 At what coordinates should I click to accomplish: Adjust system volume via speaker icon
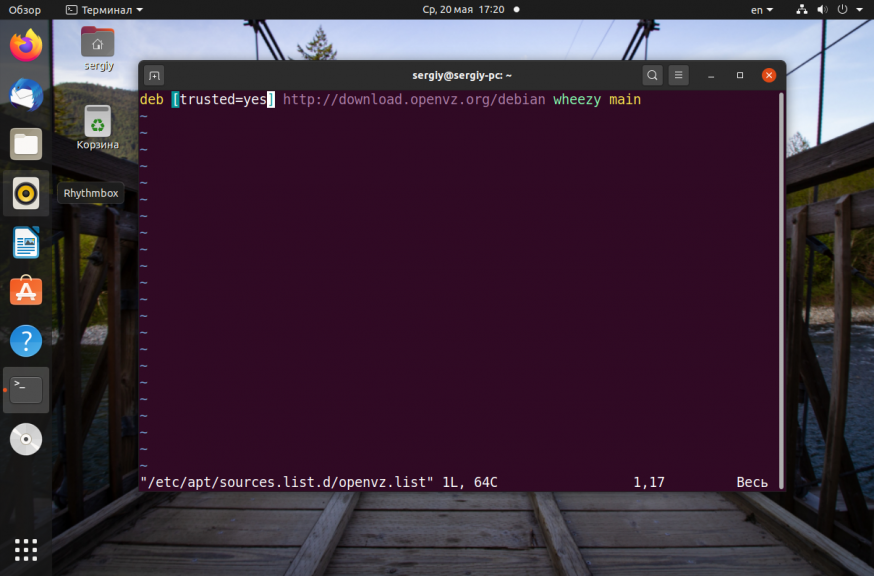[x=822, y=9]
